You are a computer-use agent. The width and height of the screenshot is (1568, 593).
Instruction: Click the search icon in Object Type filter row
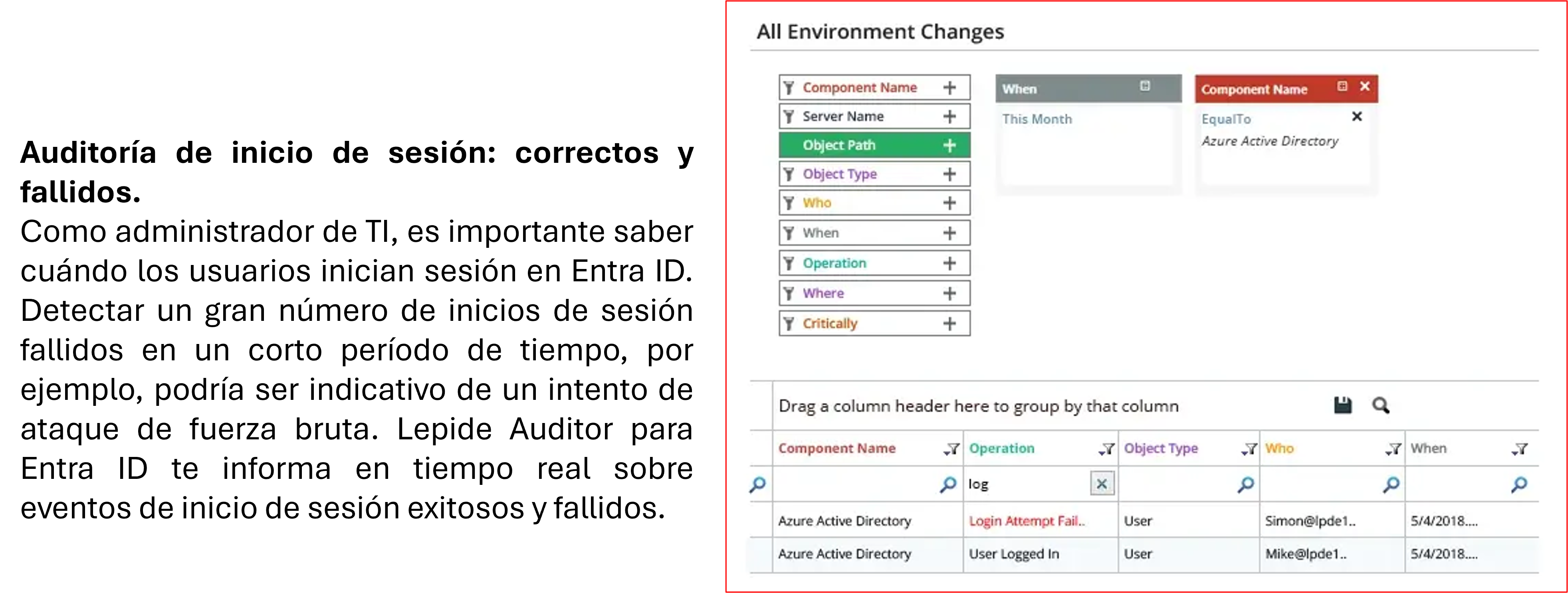pyautogui.click(x=1245, y=484)
